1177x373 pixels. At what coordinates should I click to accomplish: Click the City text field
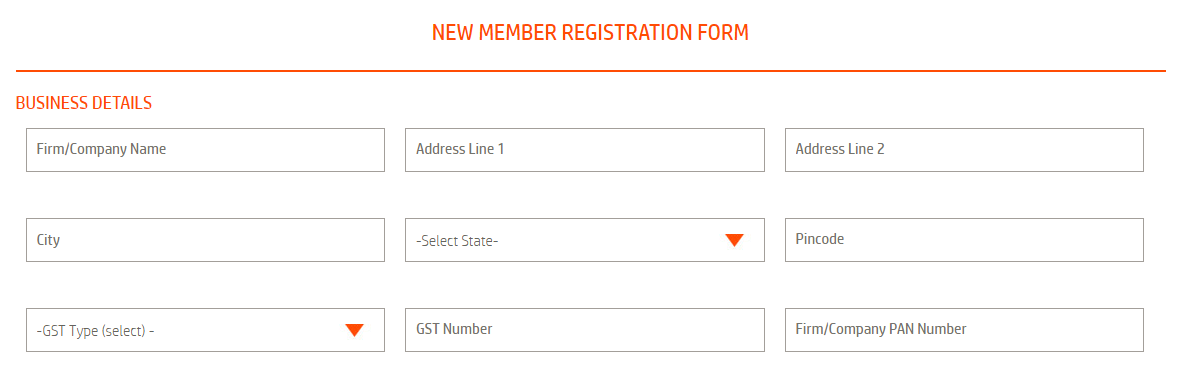point(205,240)
